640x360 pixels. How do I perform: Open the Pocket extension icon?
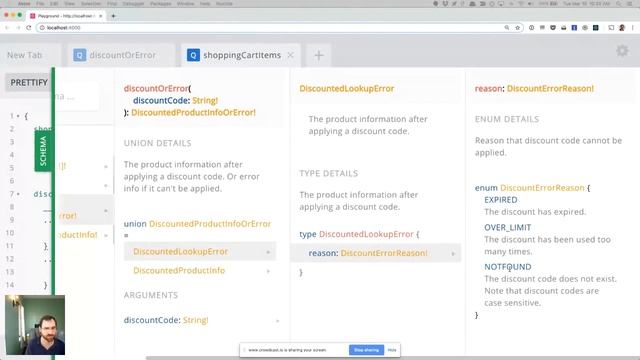[553, 28]
